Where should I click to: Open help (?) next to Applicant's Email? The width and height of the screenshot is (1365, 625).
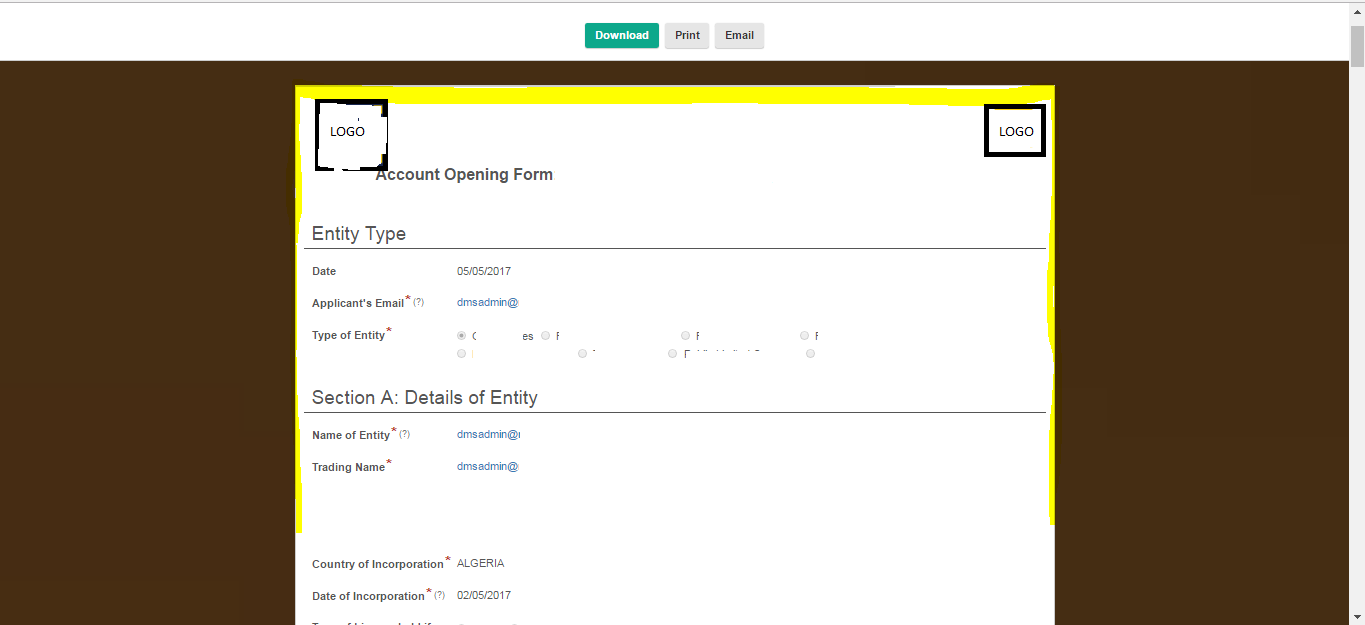pyautogui.click(x=418, y=303)
